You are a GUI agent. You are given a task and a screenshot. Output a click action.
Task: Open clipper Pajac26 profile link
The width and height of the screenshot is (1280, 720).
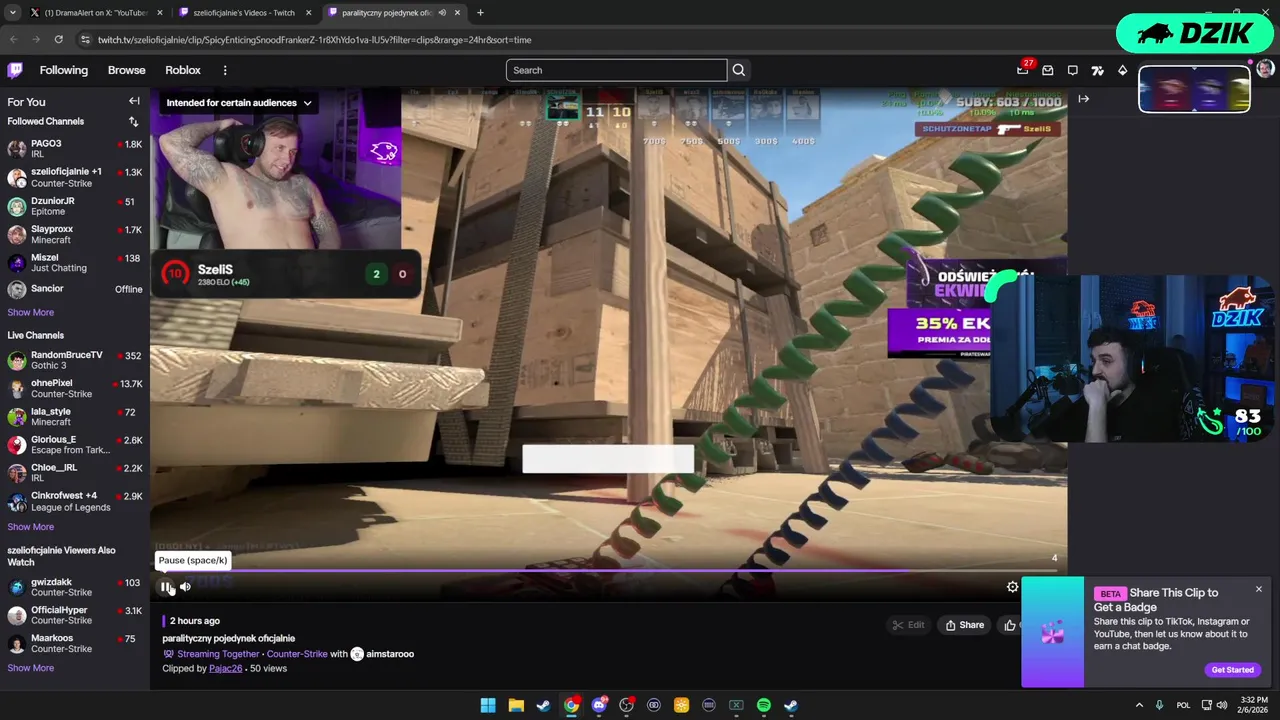pos(226,668)
